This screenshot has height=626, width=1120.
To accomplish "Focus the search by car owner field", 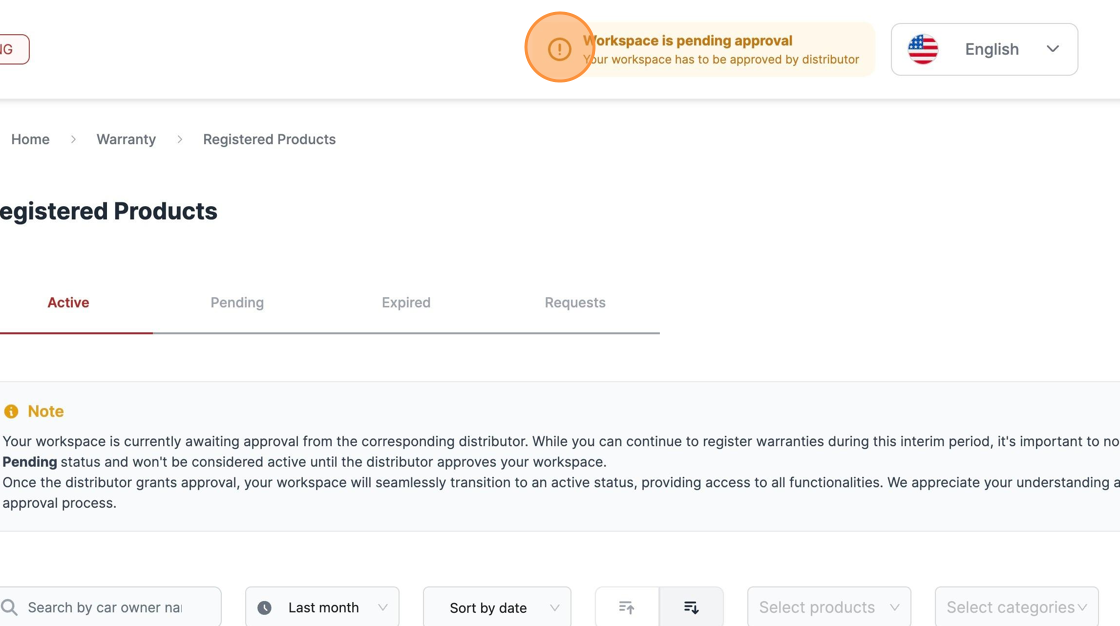I will [x=111, y=607].
